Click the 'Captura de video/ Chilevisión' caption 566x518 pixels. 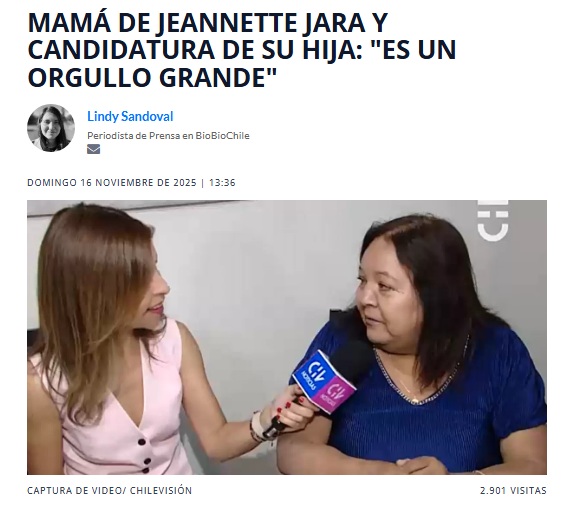tap(109, 491)
